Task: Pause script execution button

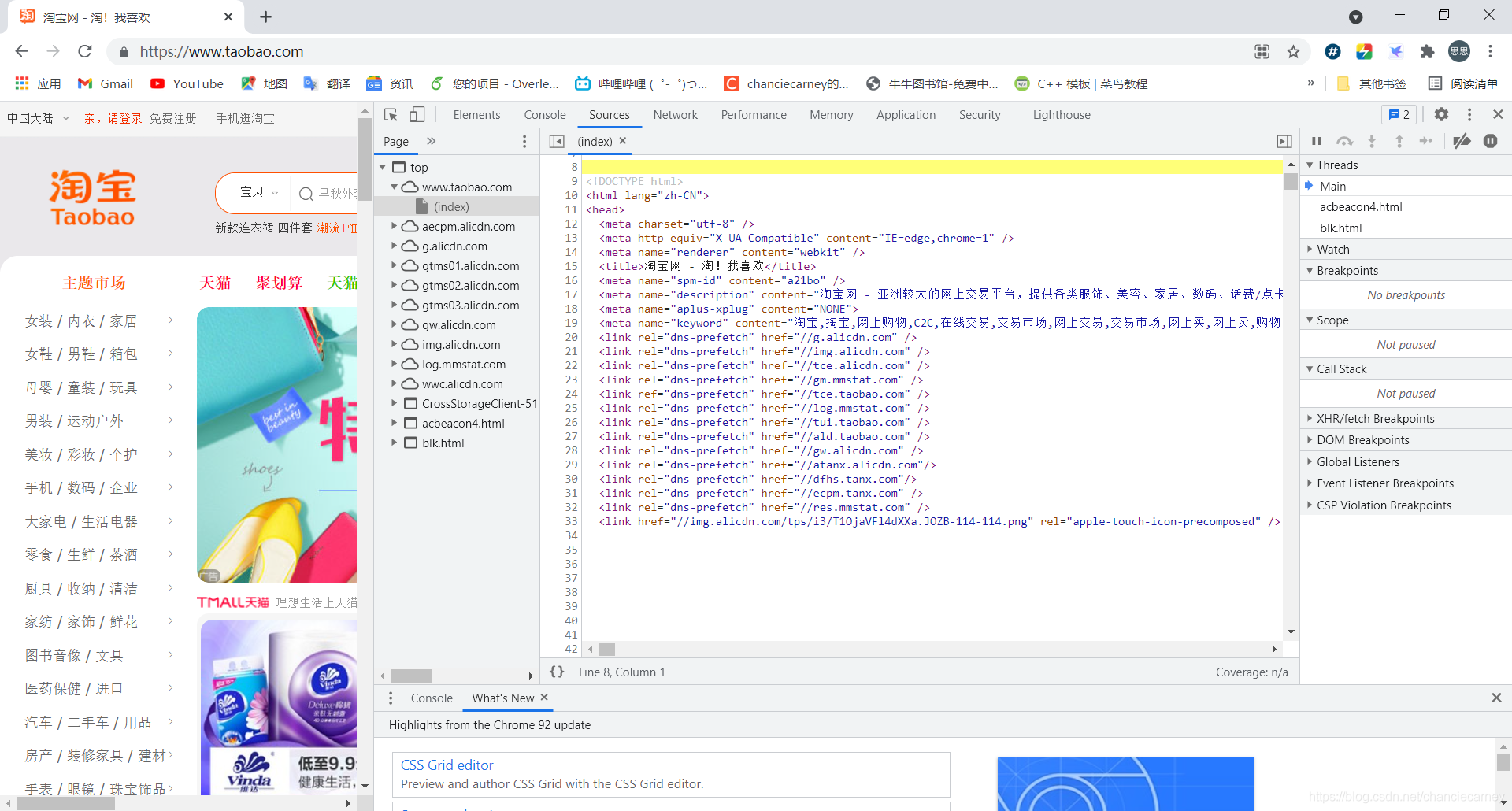Action: click(x=1317, y=141)
